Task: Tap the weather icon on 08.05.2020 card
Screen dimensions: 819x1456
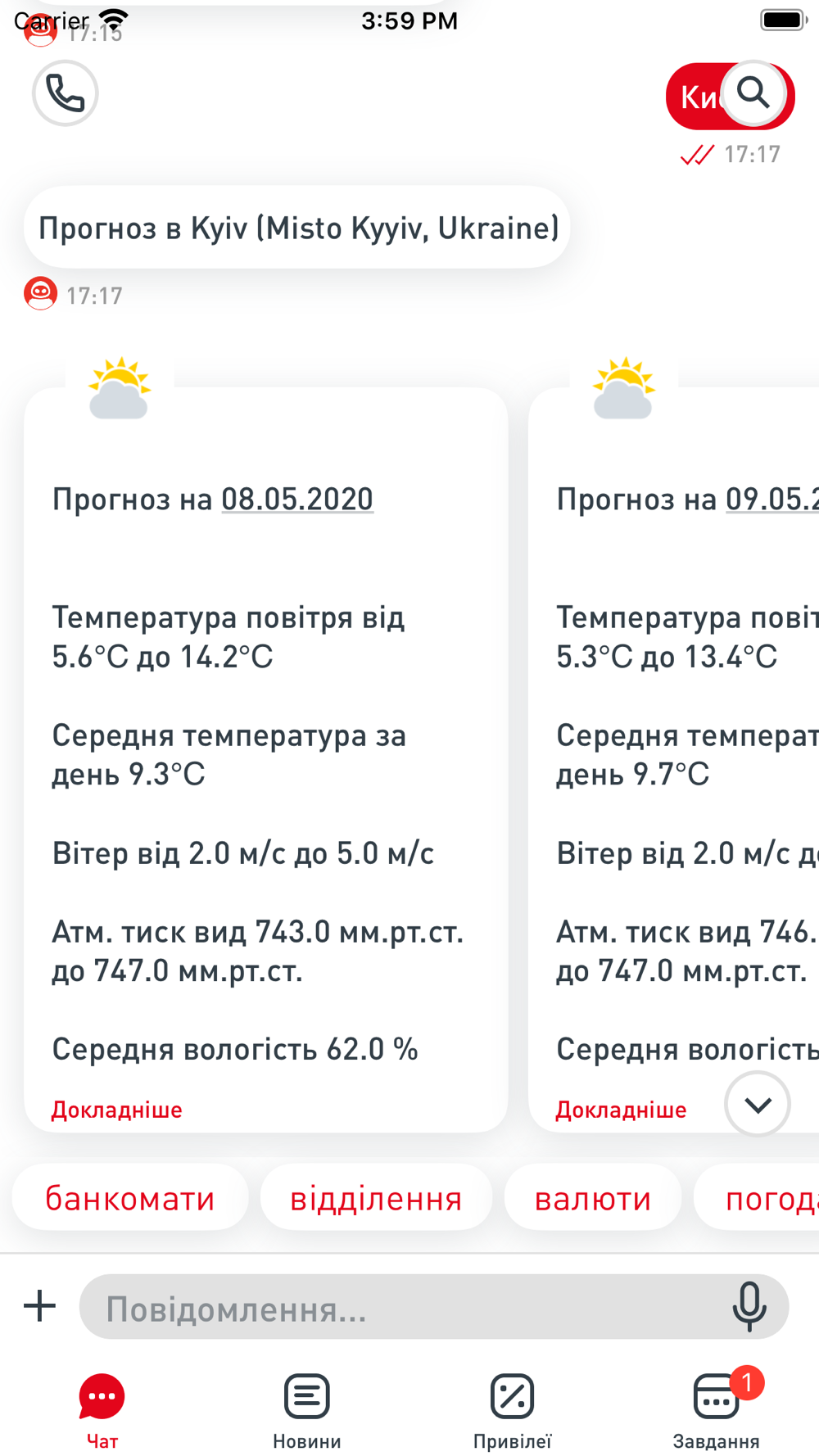Action: click(120, 388)
